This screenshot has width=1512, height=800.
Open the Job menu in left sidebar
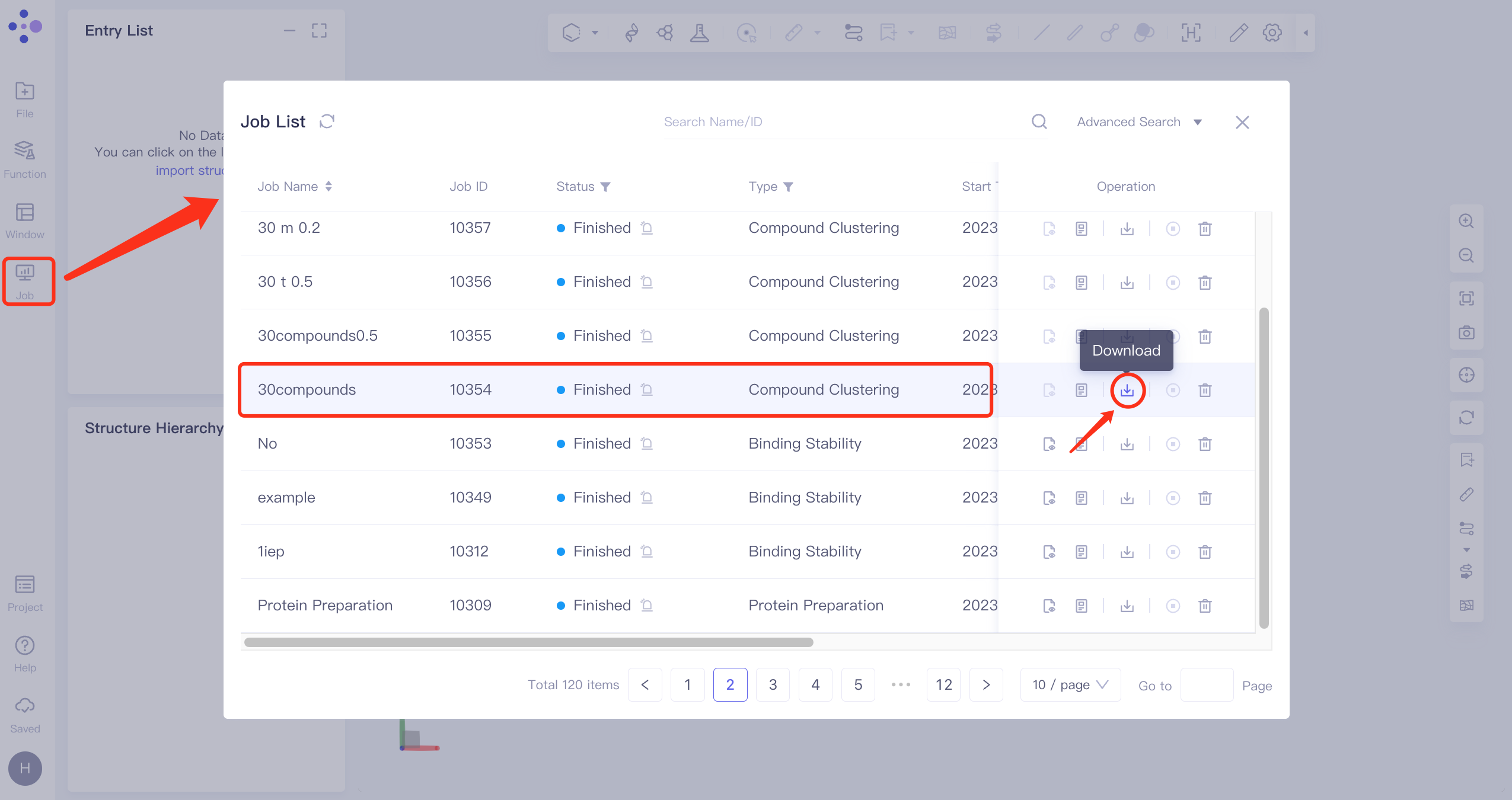pos(25,281)
